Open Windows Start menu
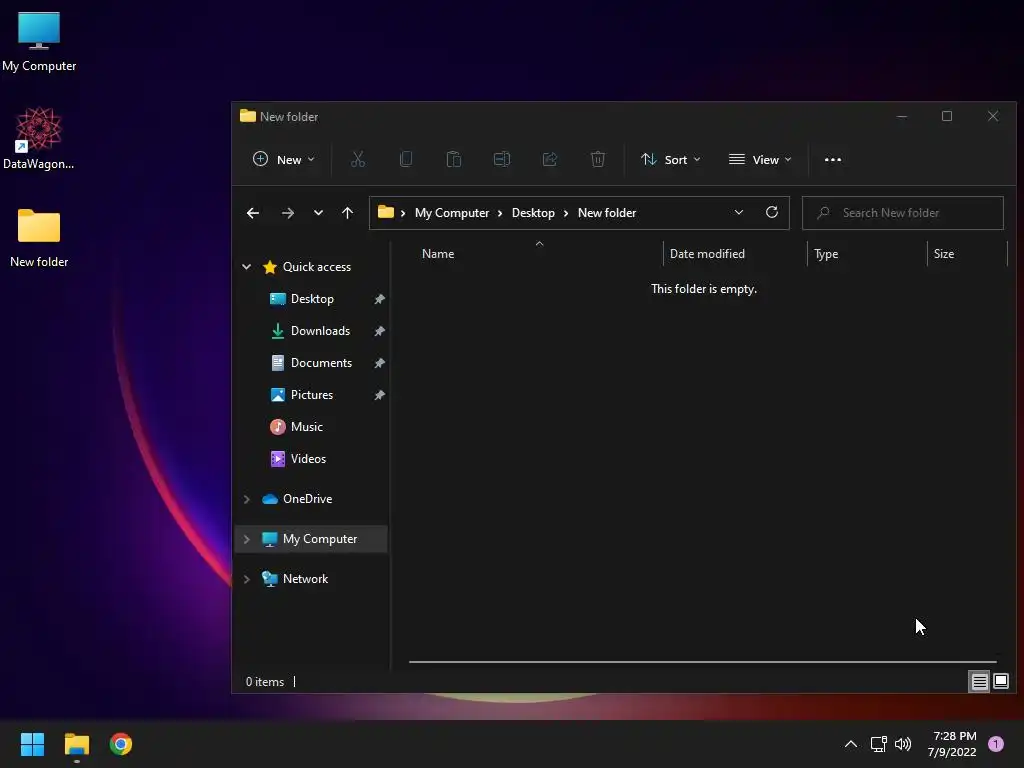Screen dimensions: 1024x768 coord(32,744)
